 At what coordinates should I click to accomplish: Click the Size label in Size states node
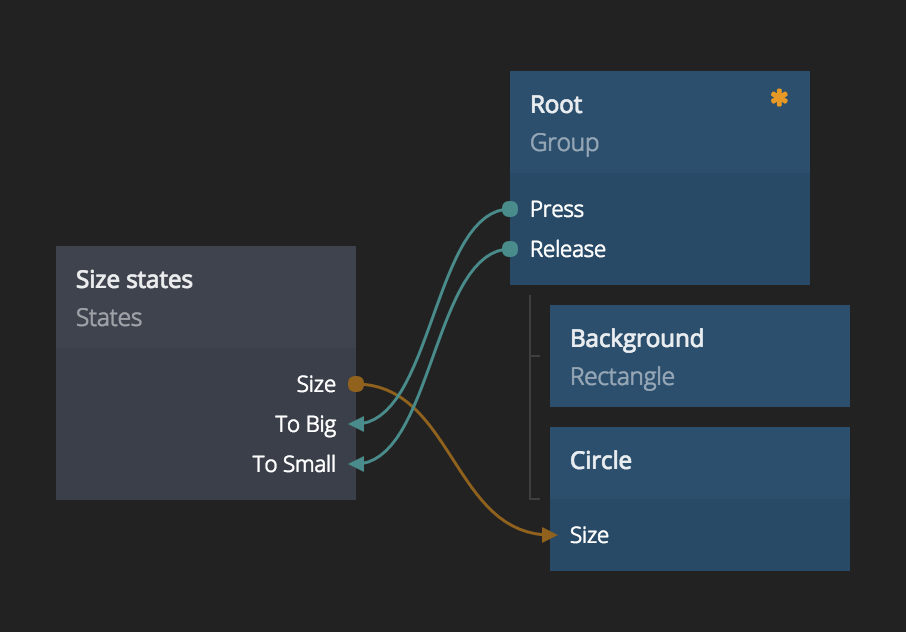pos(316,384)
